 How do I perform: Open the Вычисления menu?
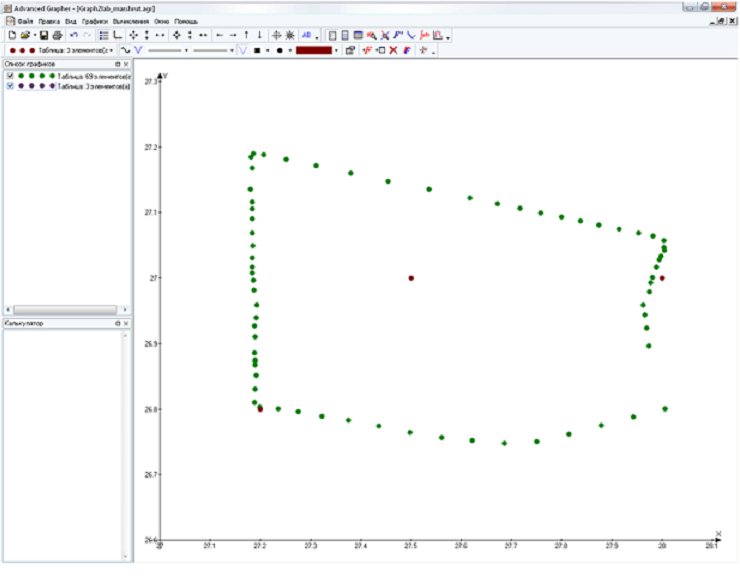(x=131, y=21)
